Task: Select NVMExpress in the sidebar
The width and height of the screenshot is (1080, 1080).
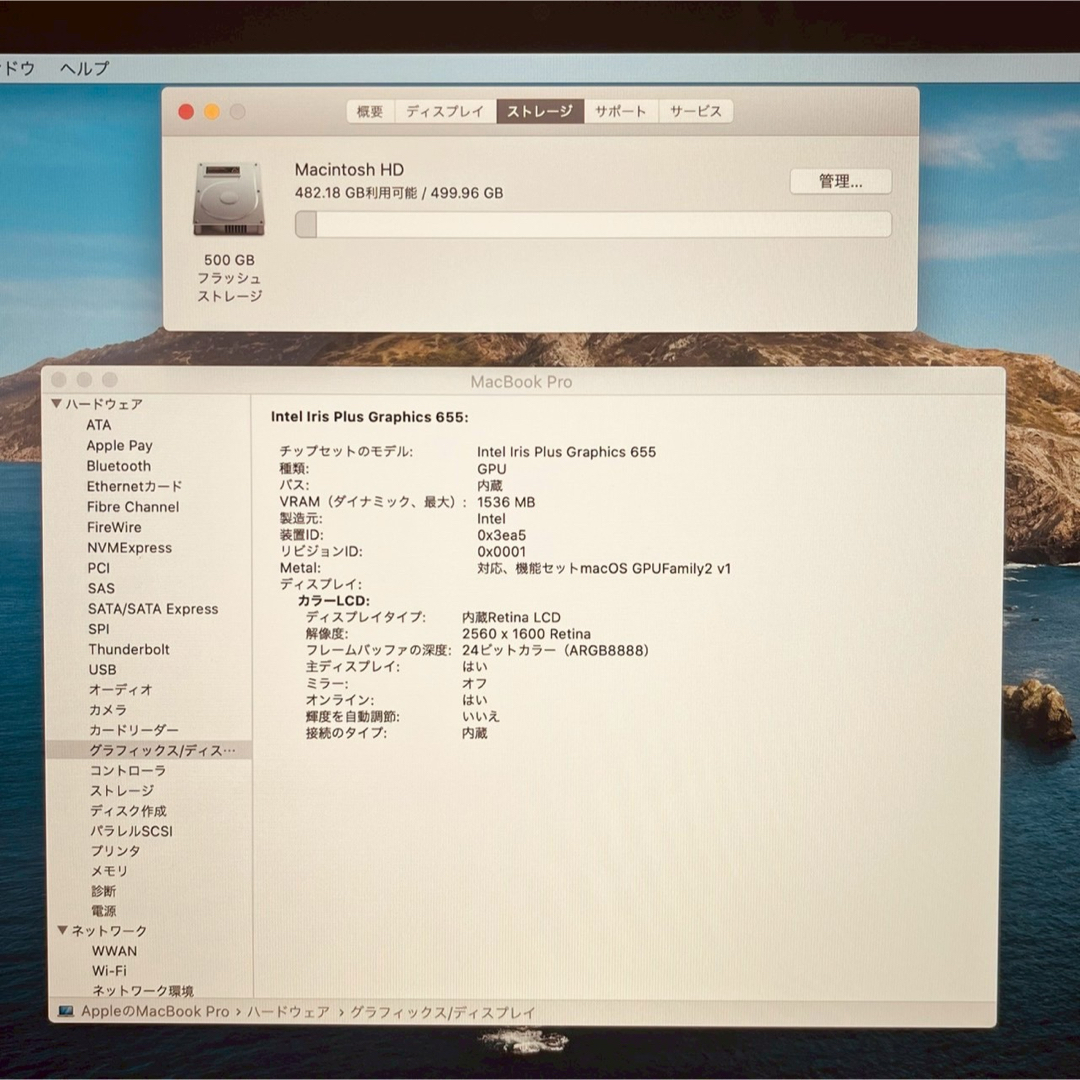Action: (x=129, y=548)
